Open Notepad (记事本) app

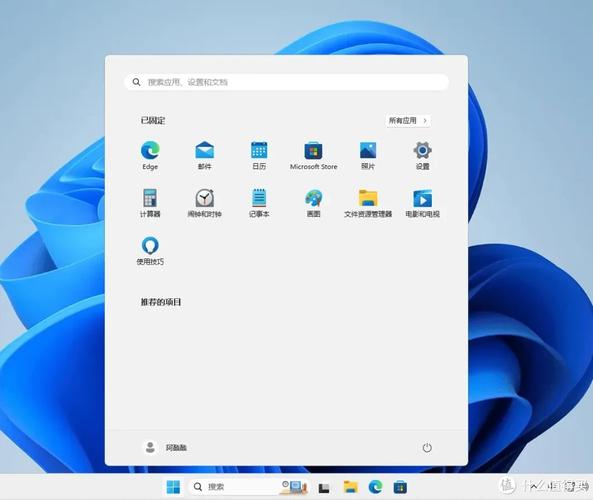coord(259,203)
